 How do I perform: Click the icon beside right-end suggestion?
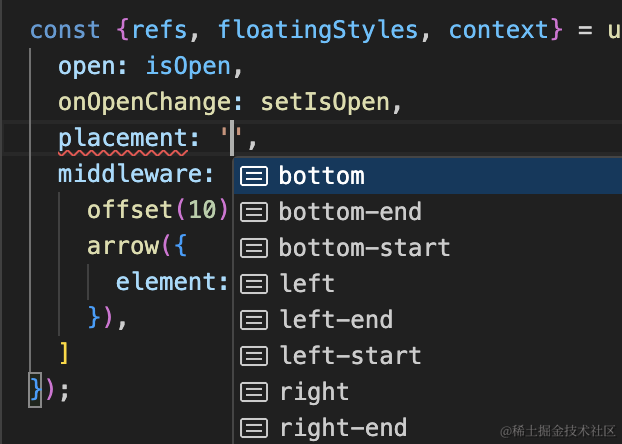(255, 428)
